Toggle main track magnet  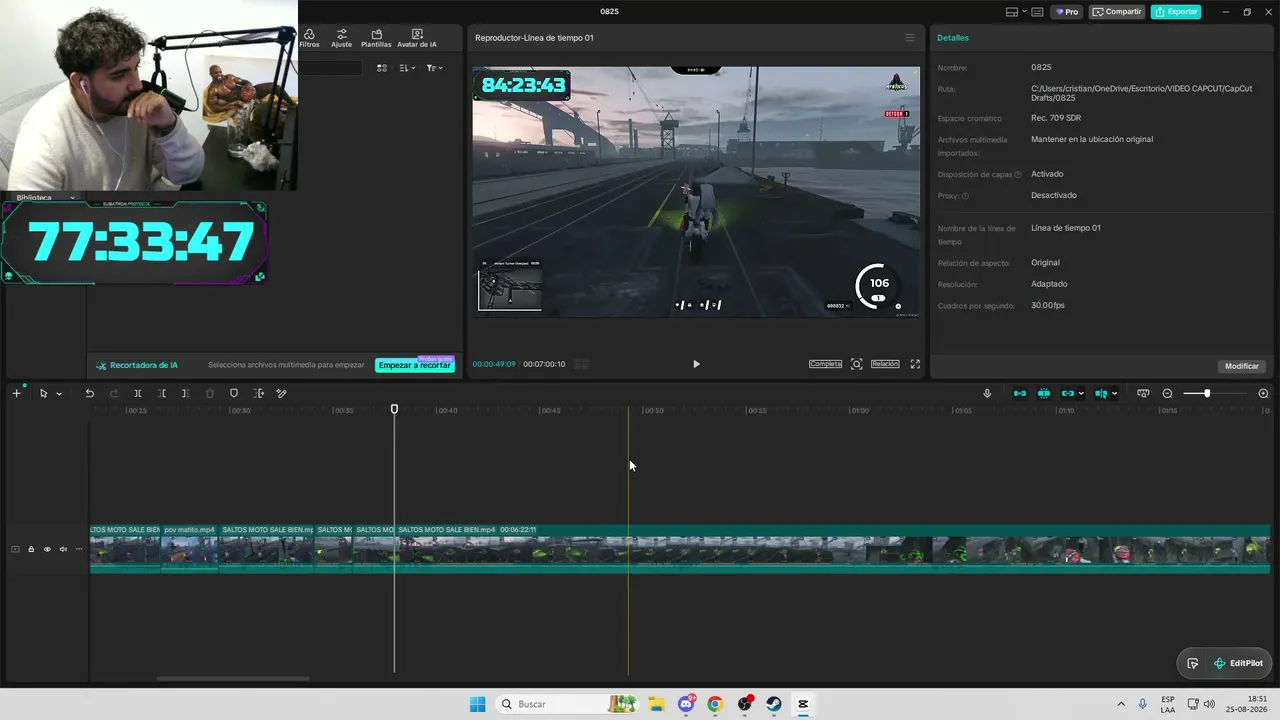tap(1020, 393)
